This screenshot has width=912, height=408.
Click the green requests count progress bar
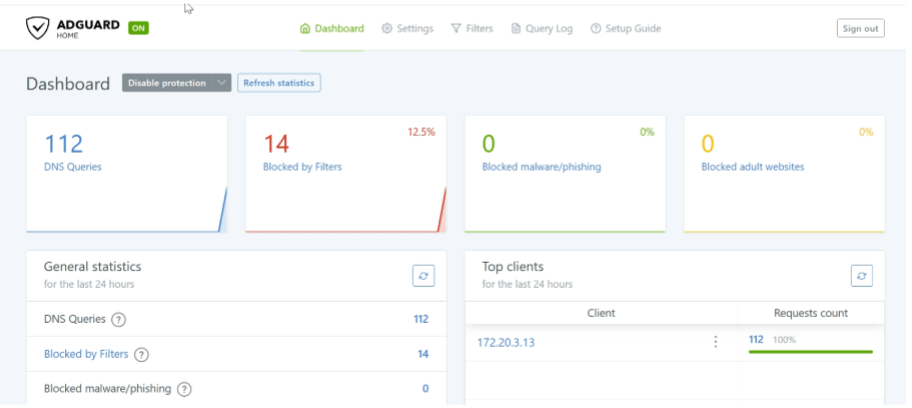click(x=810, y=352)
